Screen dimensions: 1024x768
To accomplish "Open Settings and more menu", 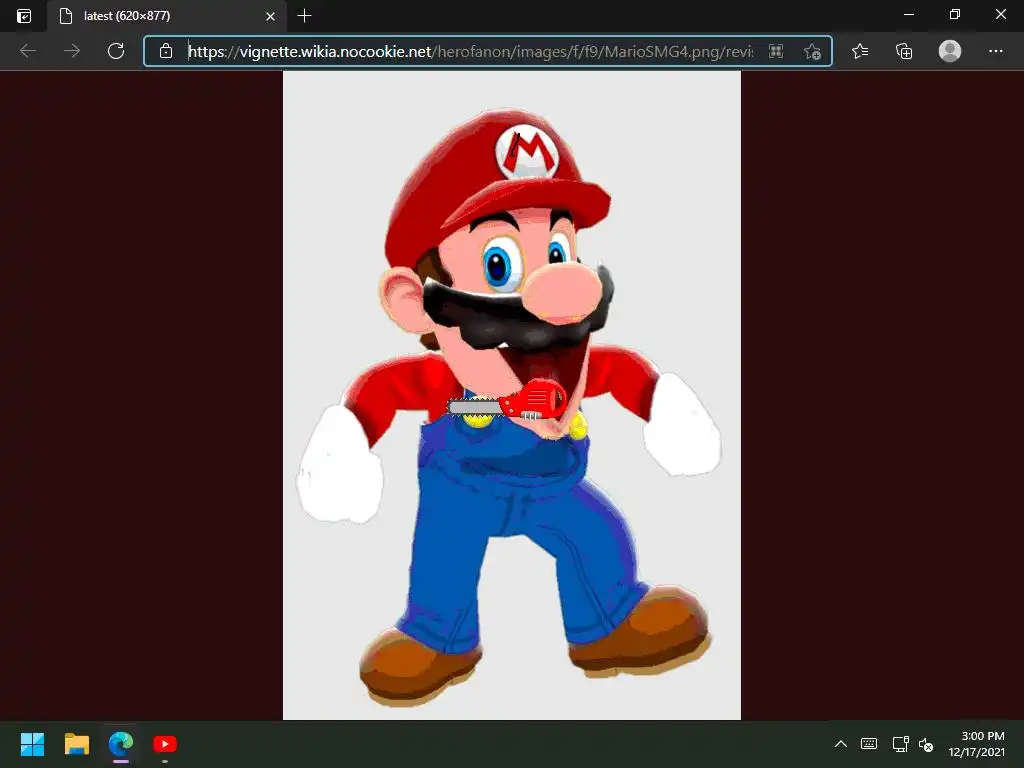I will click(x=995, y=51).
